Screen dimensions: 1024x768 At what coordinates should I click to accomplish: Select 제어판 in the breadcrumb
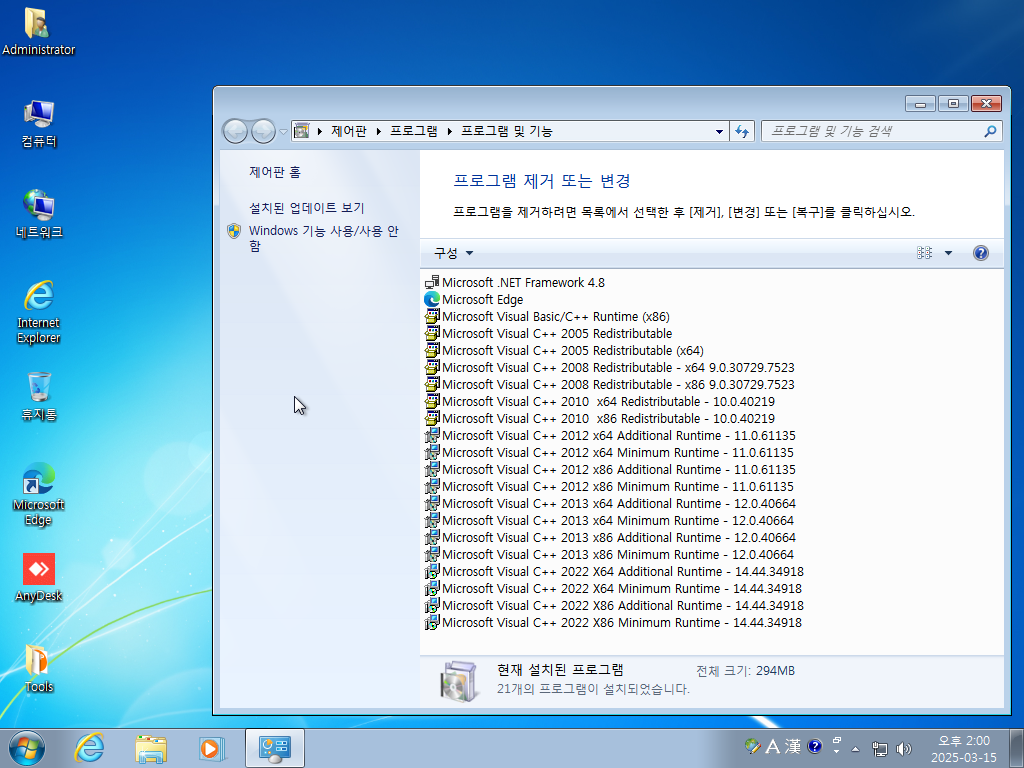pyautogui.click(x=349, y=131)
